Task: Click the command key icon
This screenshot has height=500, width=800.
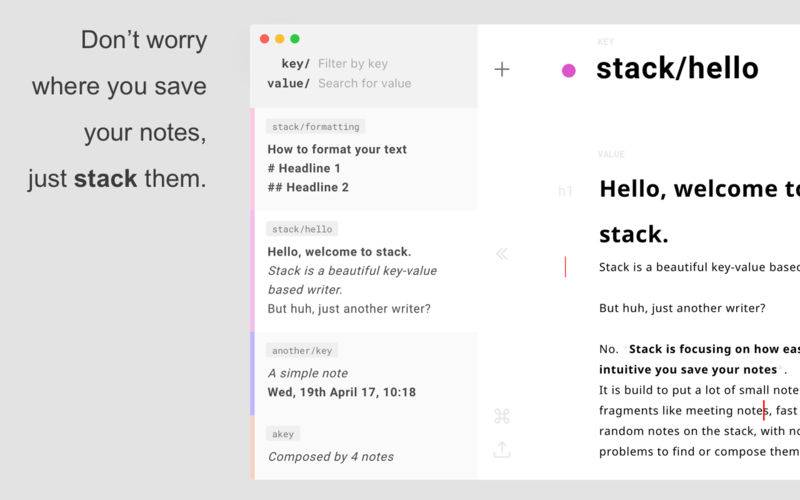Action: (502, 416)
